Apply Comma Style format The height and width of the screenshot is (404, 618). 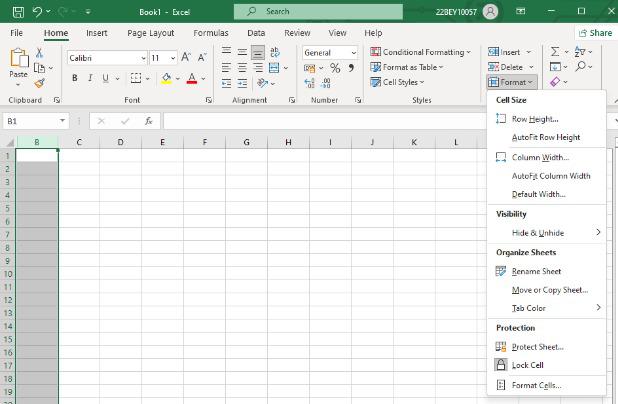351,68
